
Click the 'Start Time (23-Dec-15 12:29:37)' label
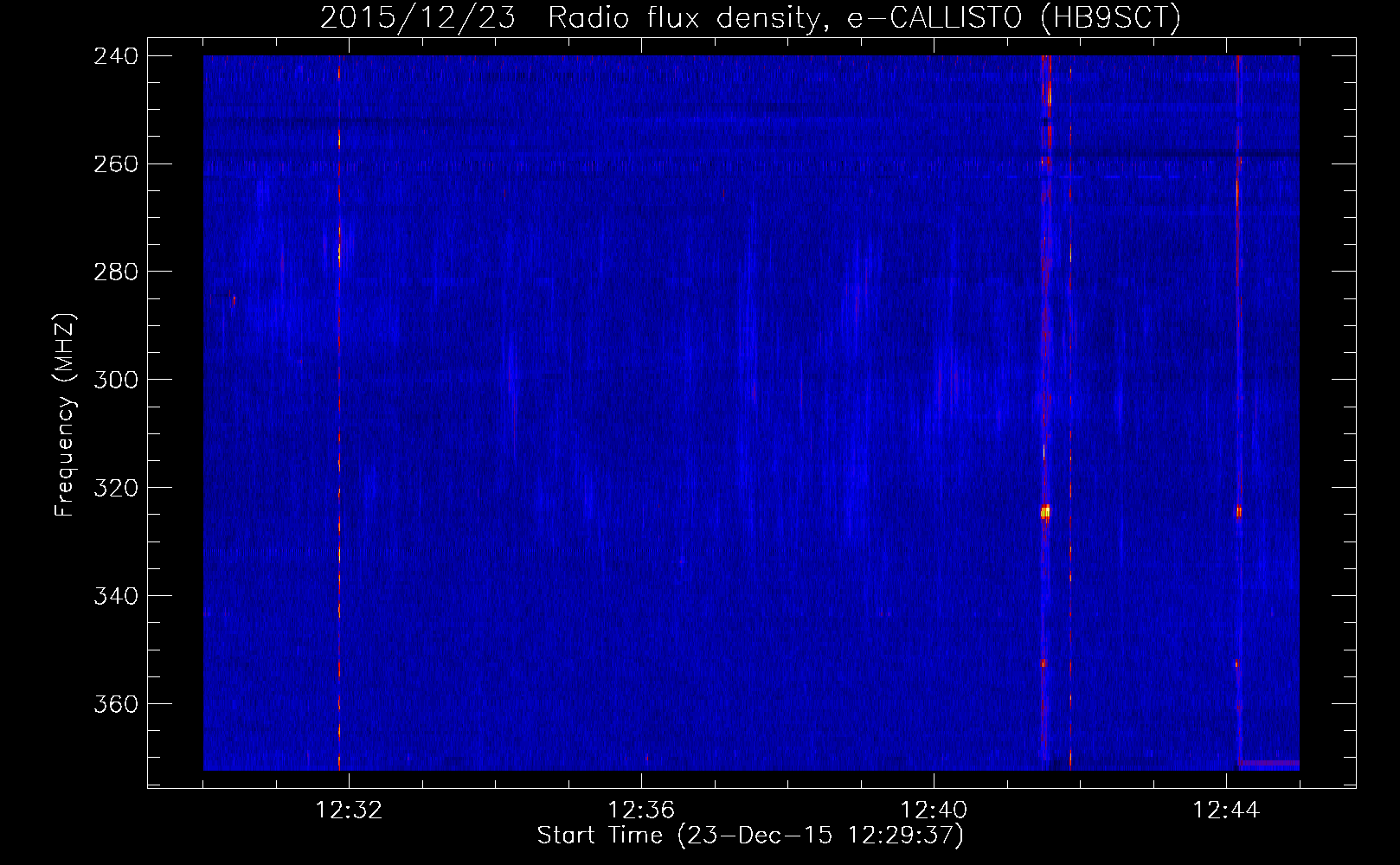750,836
